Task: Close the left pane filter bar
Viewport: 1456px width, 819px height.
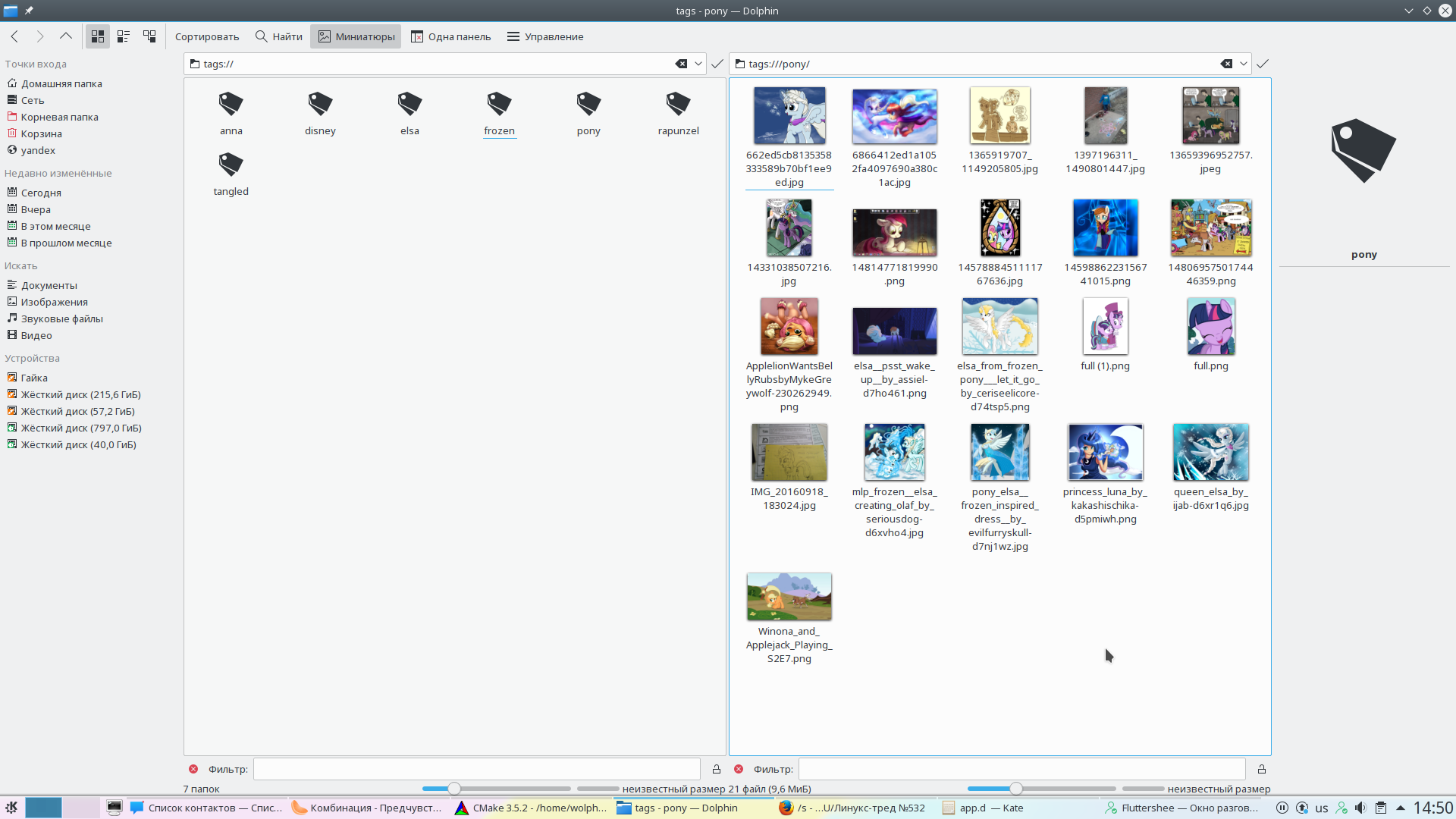Action: 193,769
